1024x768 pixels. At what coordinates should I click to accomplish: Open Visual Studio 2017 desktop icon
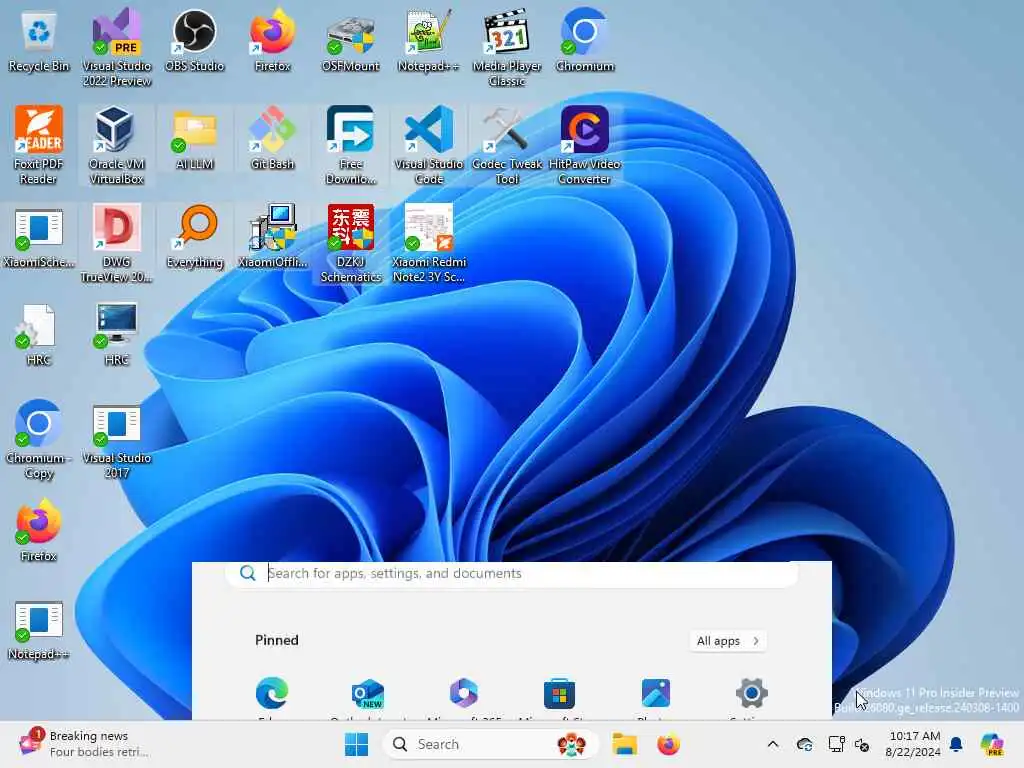(x=117, y=440)
